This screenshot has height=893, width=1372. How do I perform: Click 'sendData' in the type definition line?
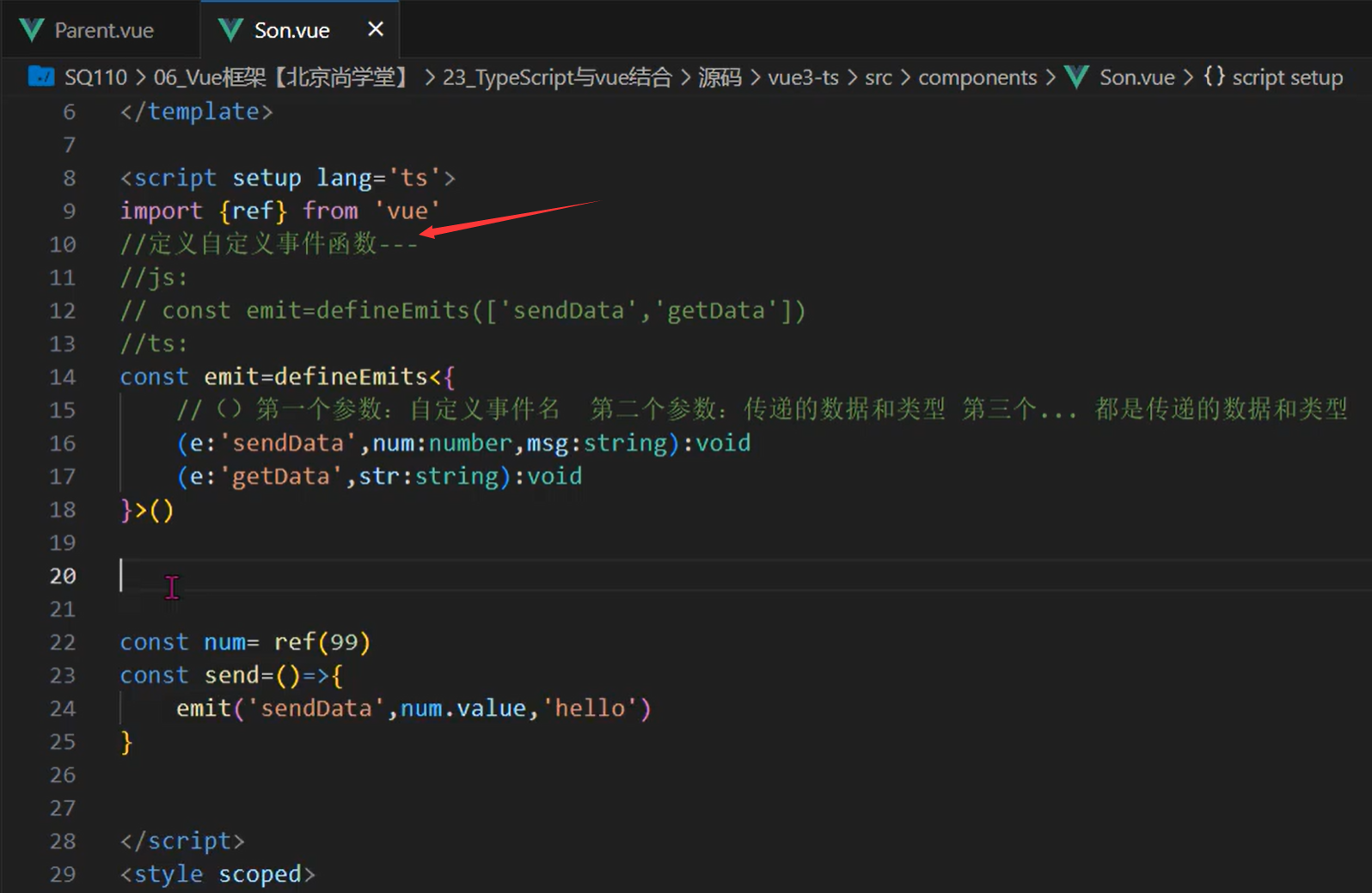pyautogui.click(x=288, y=443)
